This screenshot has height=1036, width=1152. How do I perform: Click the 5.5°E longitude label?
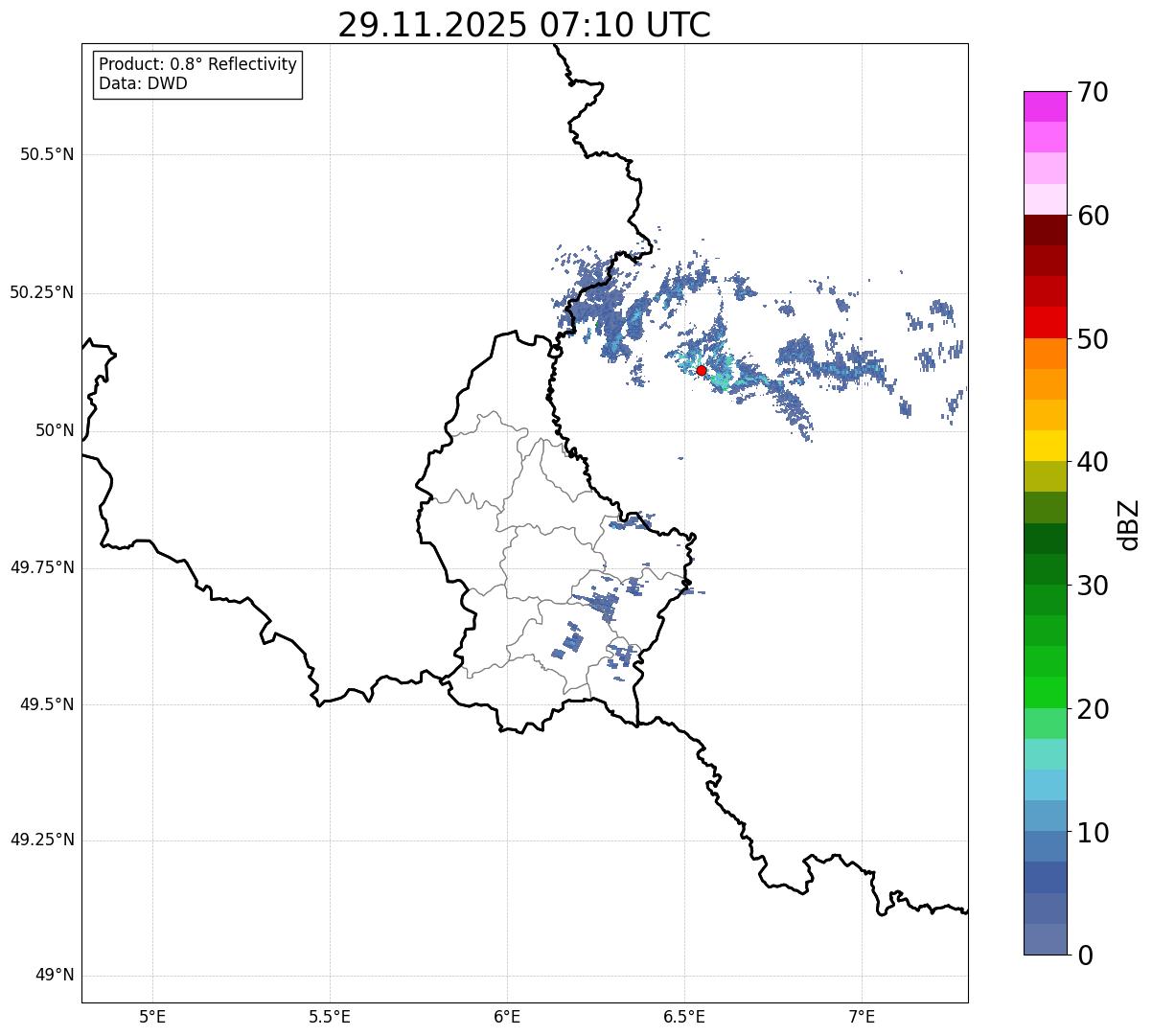point(330,1017)
